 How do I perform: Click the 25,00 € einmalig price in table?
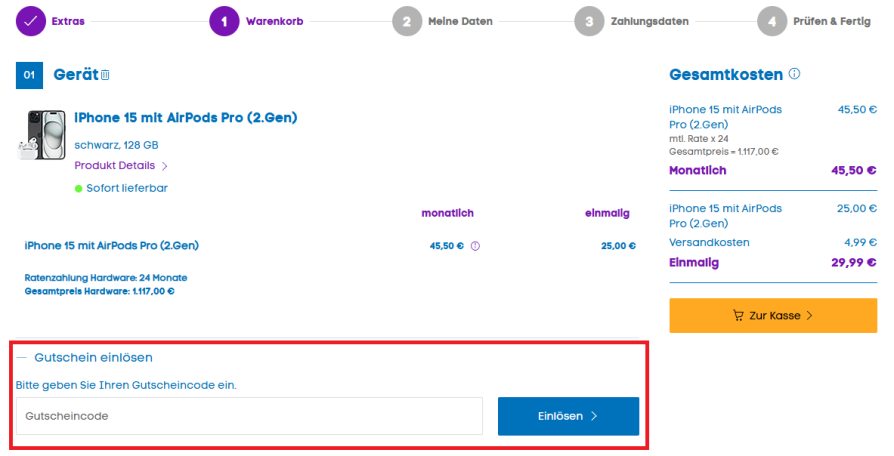(618, 246)
